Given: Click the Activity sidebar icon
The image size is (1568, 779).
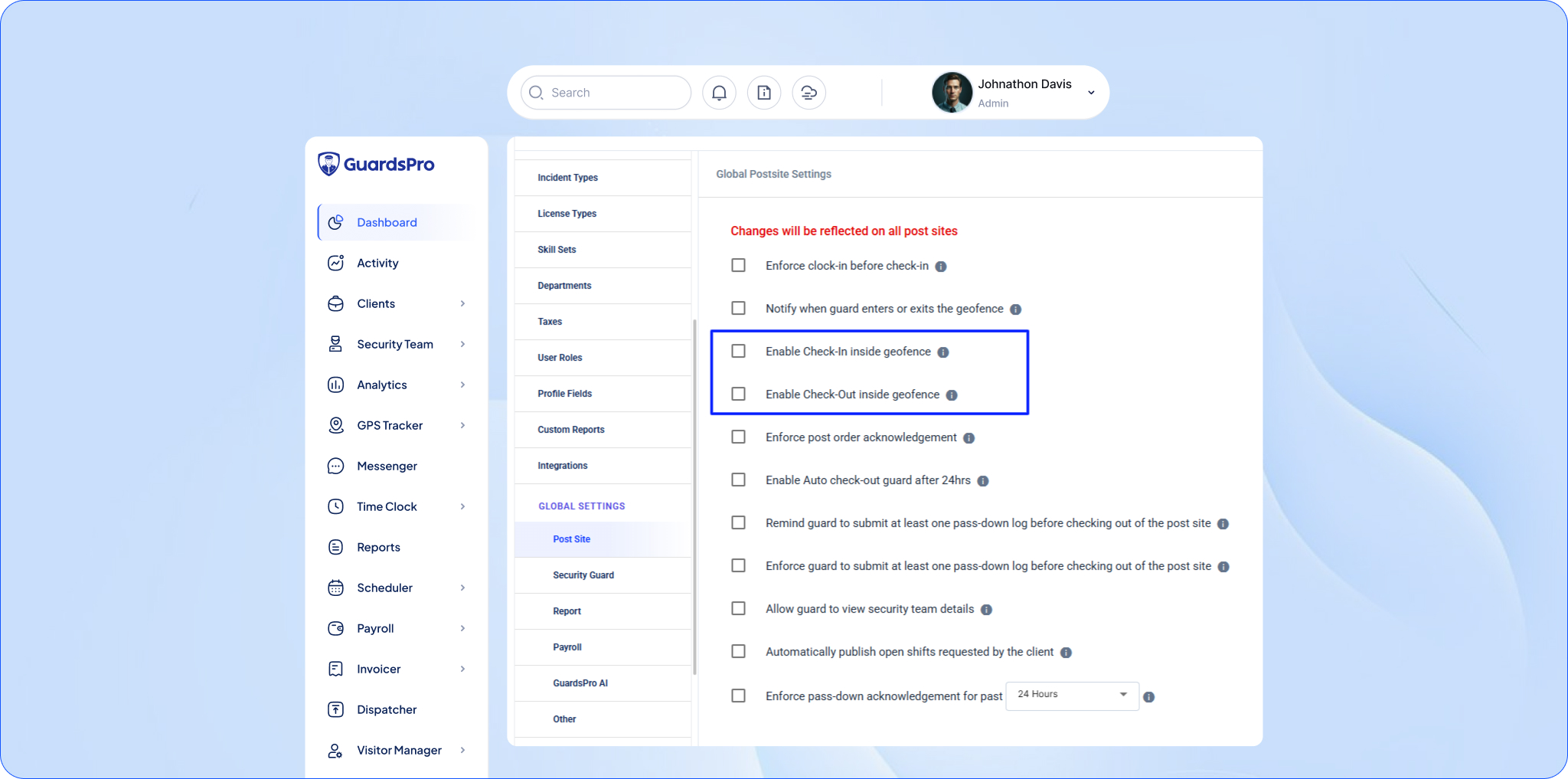Looking at the screenshot, I should point(335,263).
